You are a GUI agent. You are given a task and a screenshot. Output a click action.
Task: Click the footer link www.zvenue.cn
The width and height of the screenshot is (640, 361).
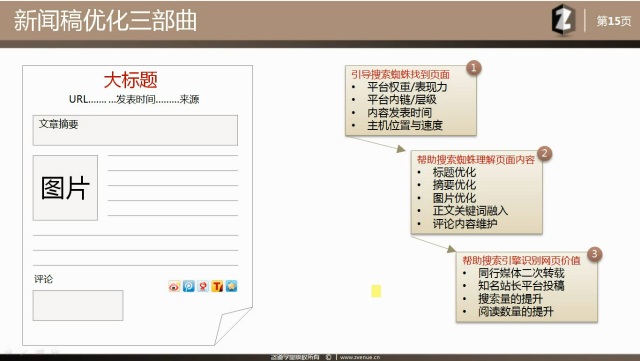tap(360, 357)
